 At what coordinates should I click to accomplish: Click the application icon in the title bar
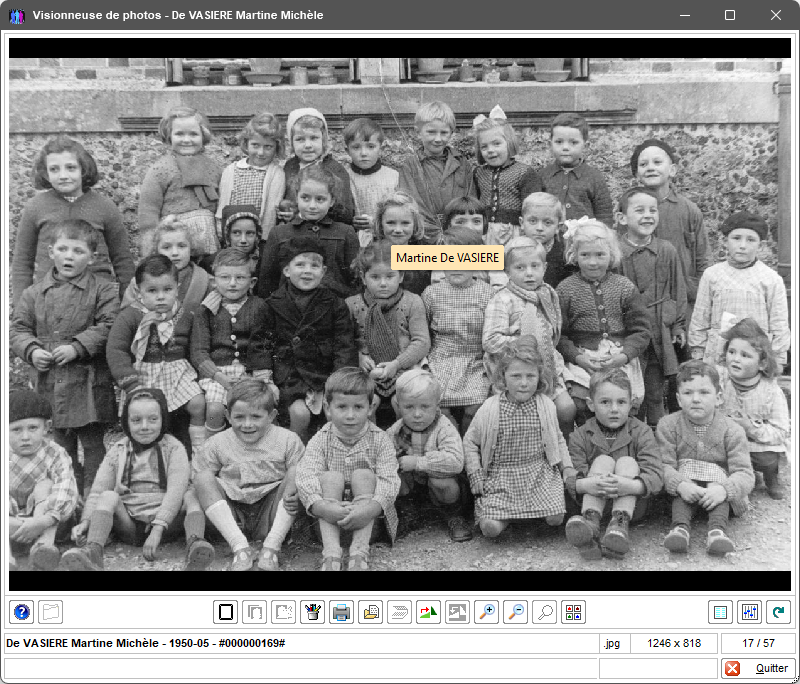[x=17, y=15]
